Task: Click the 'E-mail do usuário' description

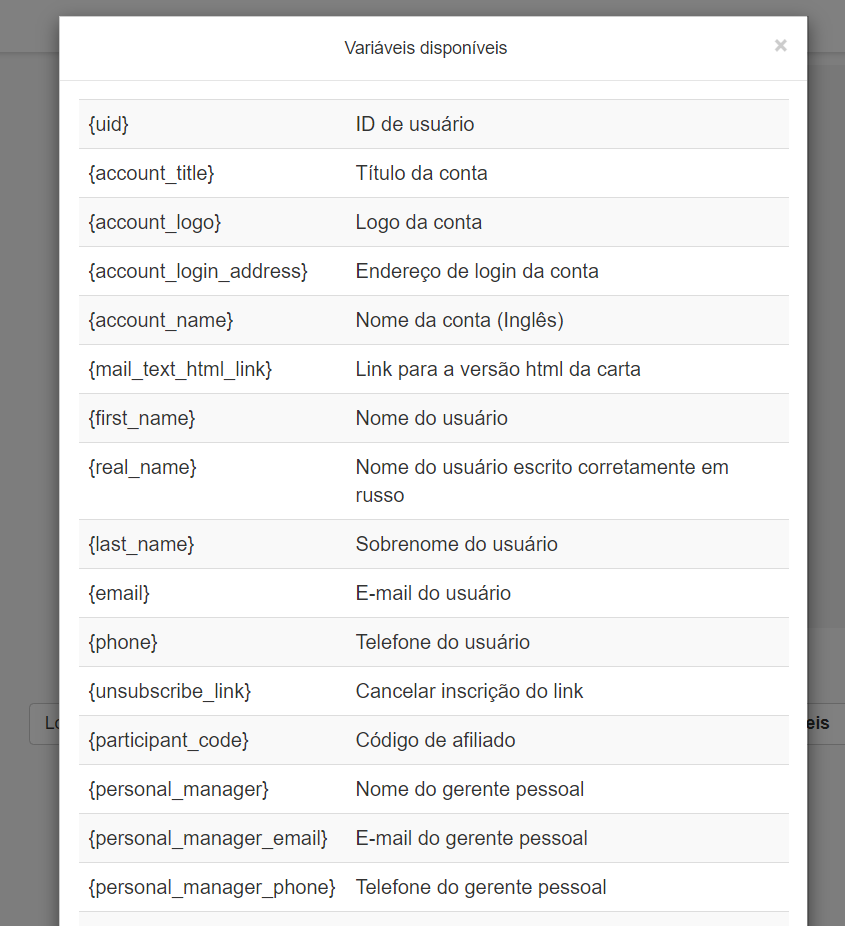Action: (433, 593)
